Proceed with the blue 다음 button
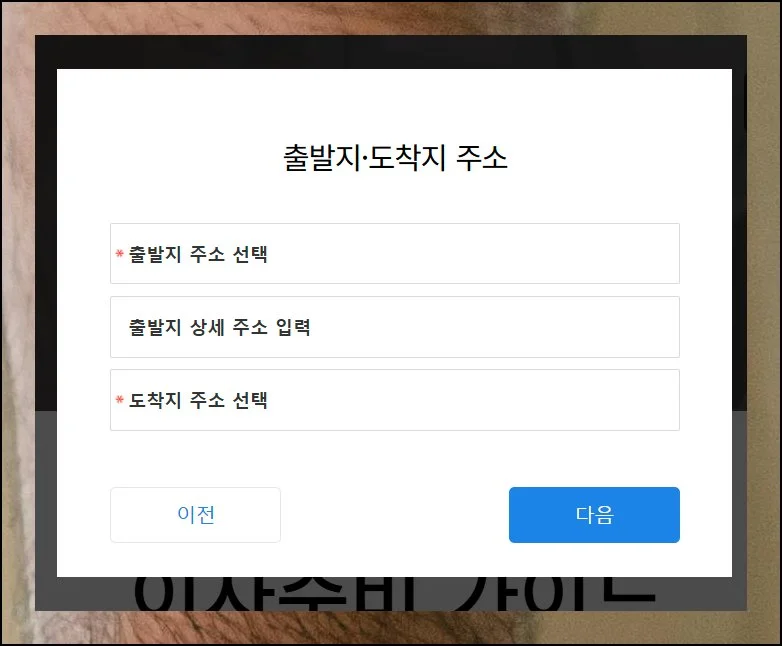782x646 pixels. click(x=594, y=515)
